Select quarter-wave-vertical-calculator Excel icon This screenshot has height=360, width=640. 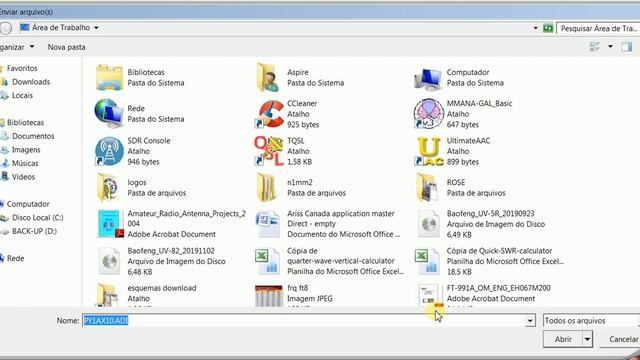tap(267, 261)
